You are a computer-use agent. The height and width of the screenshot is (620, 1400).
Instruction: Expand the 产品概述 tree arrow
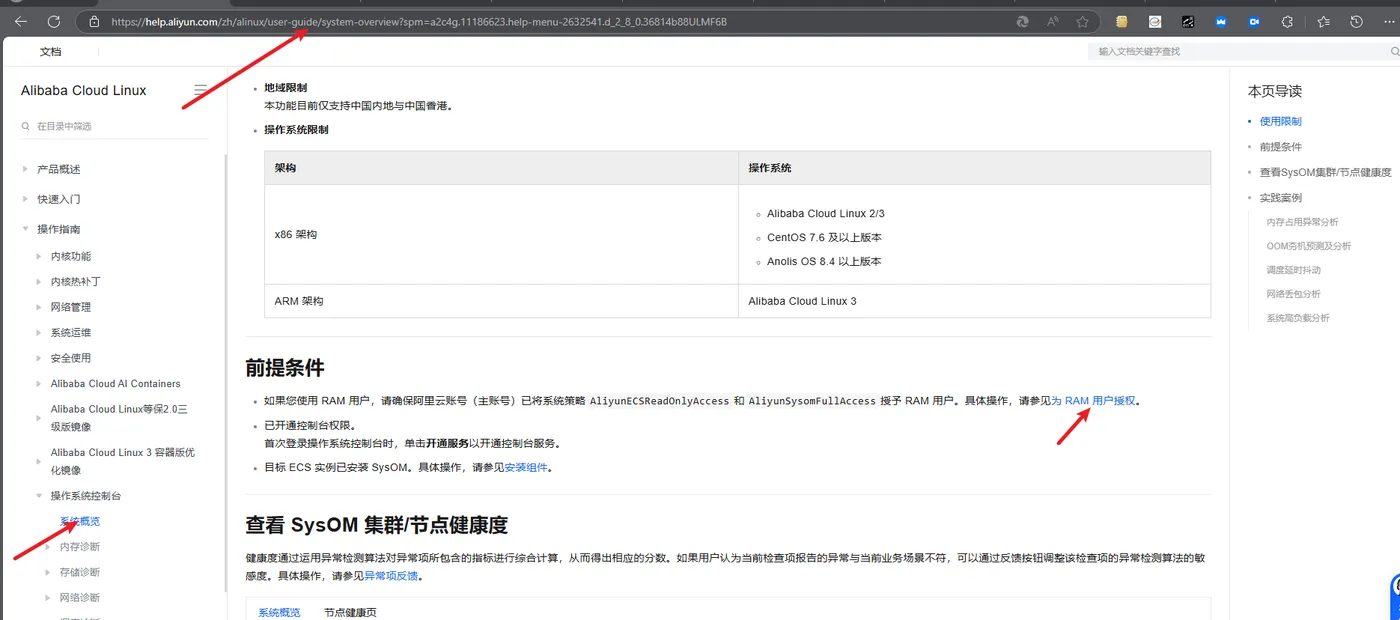tap(26, 170)
